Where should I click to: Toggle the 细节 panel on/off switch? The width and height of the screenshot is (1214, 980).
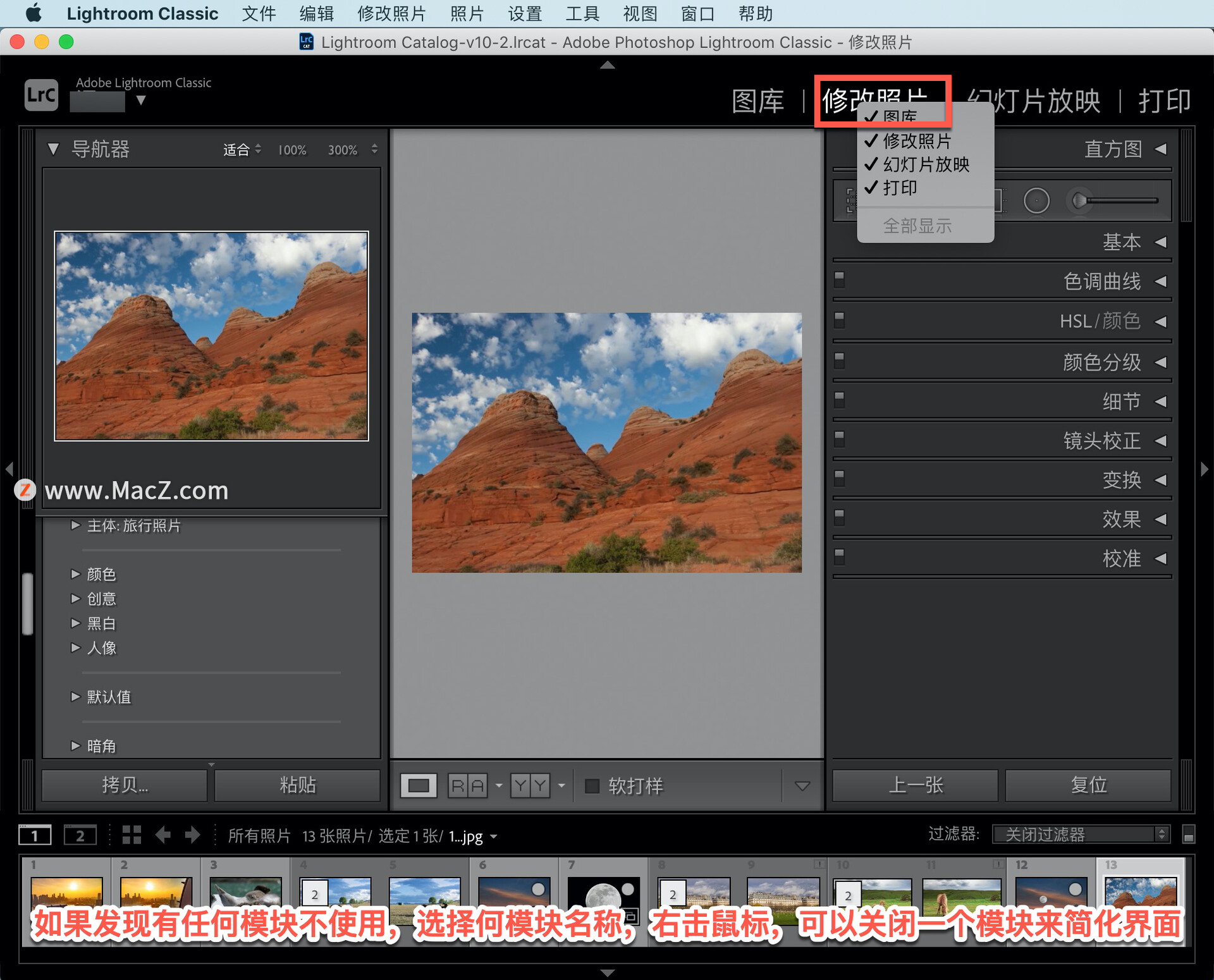tap(840, 399)
